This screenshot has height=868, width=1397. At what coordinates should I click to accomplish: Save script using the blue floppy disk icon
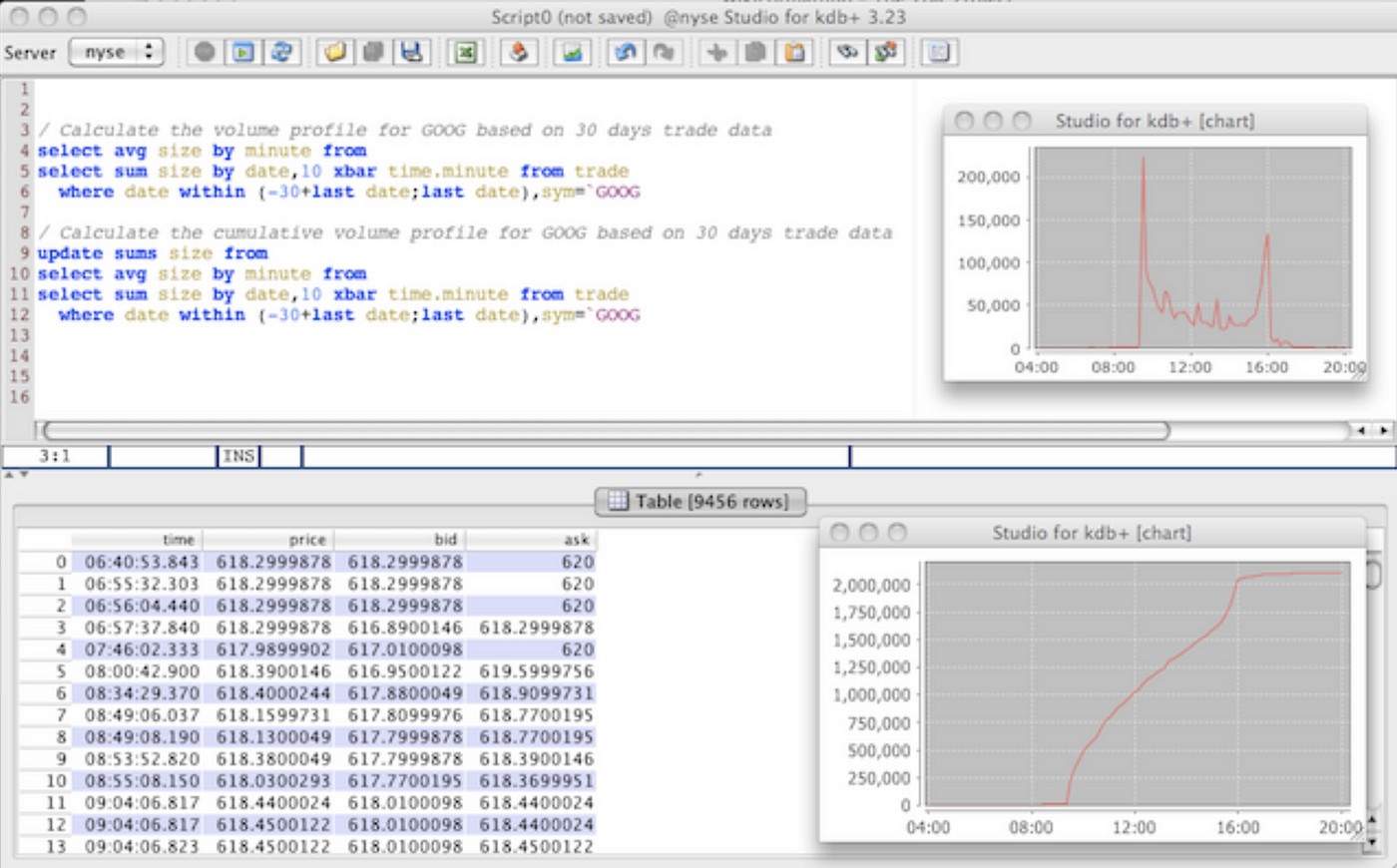coord(411,52)
